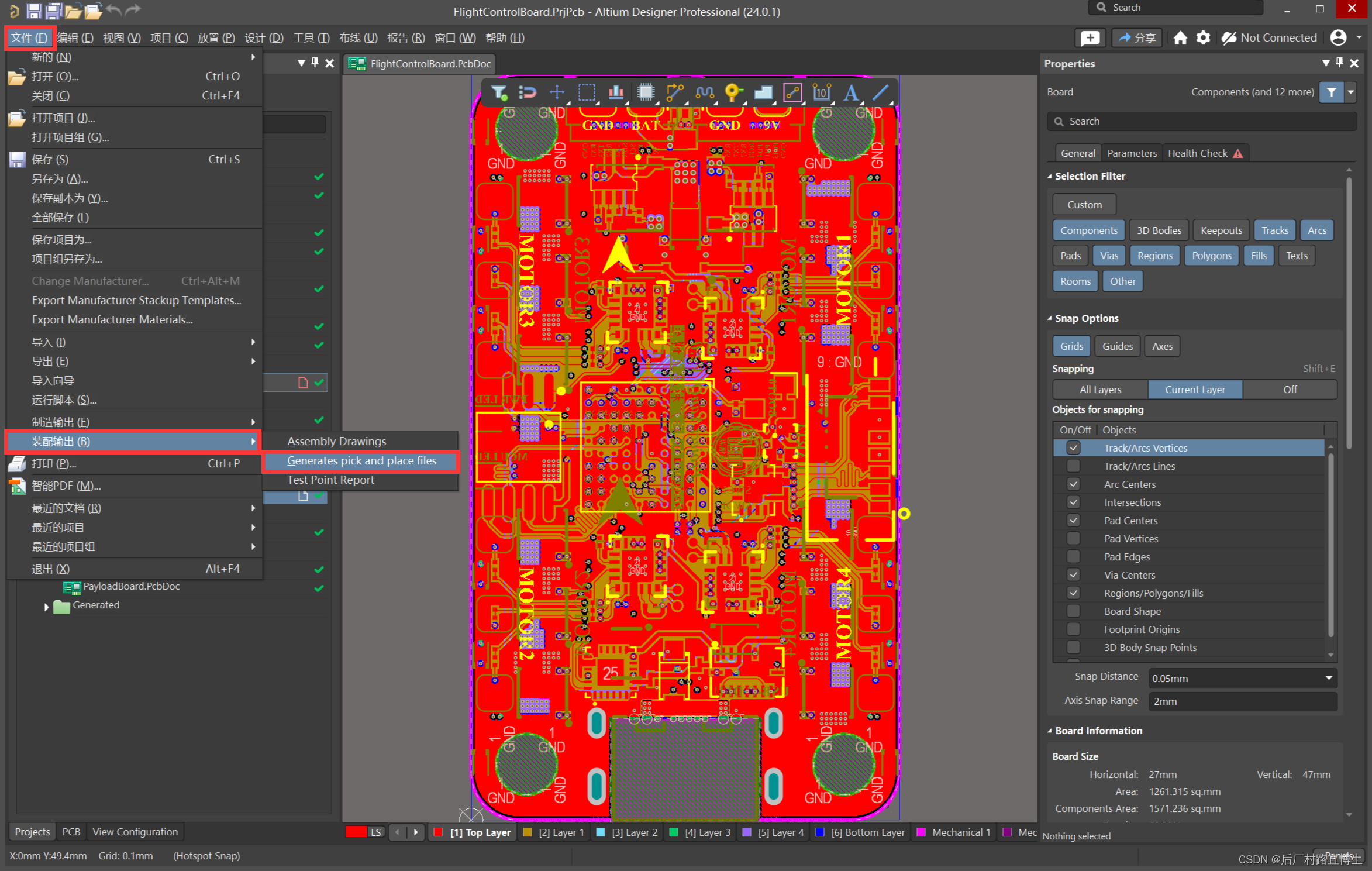The image size is (1372, 871).
Task: Toggle Arc Centers checkbox
Action: click(x=1073, y=484)
